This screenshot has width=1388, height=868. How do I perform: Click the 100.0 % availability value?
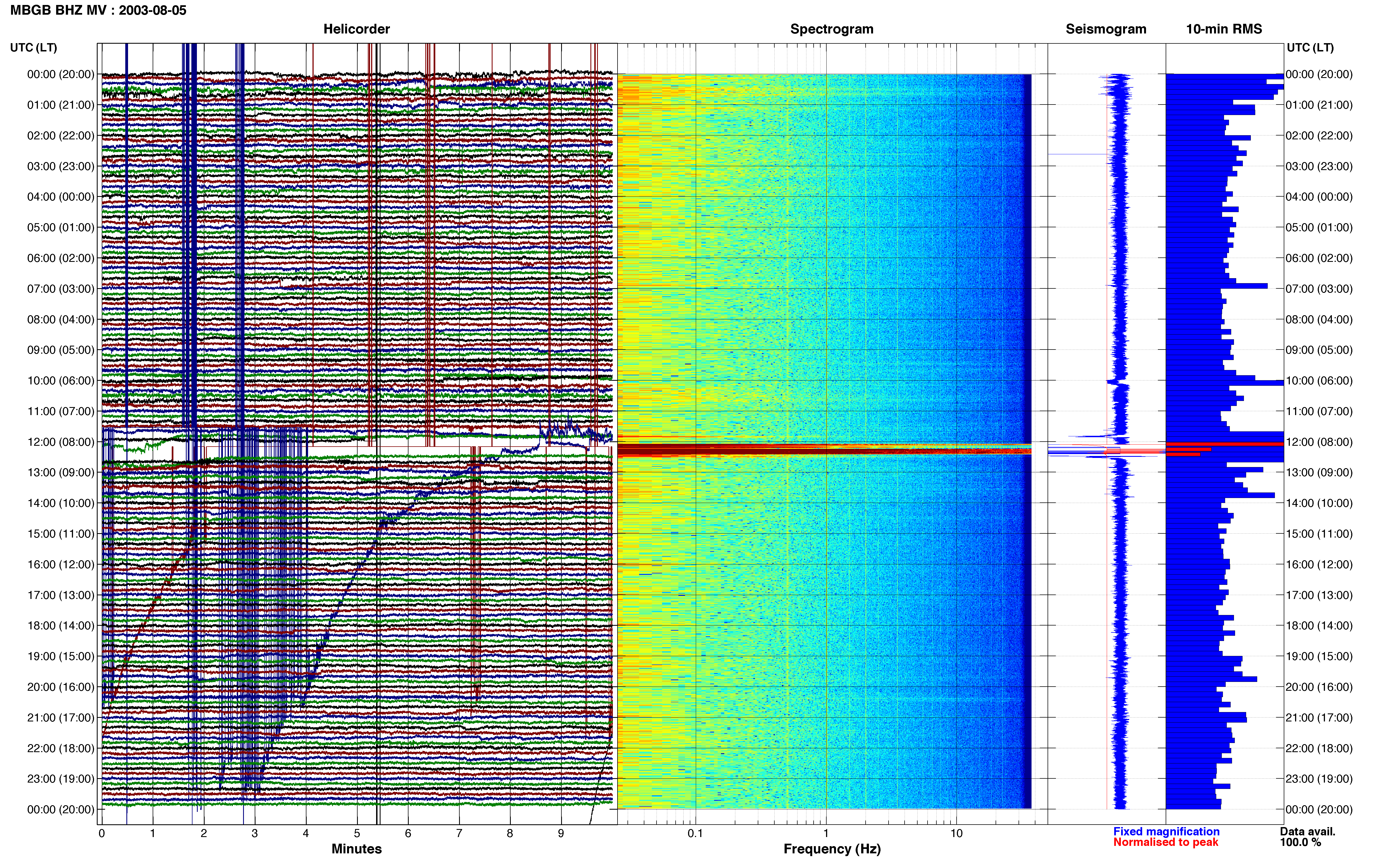(1300, 843)
